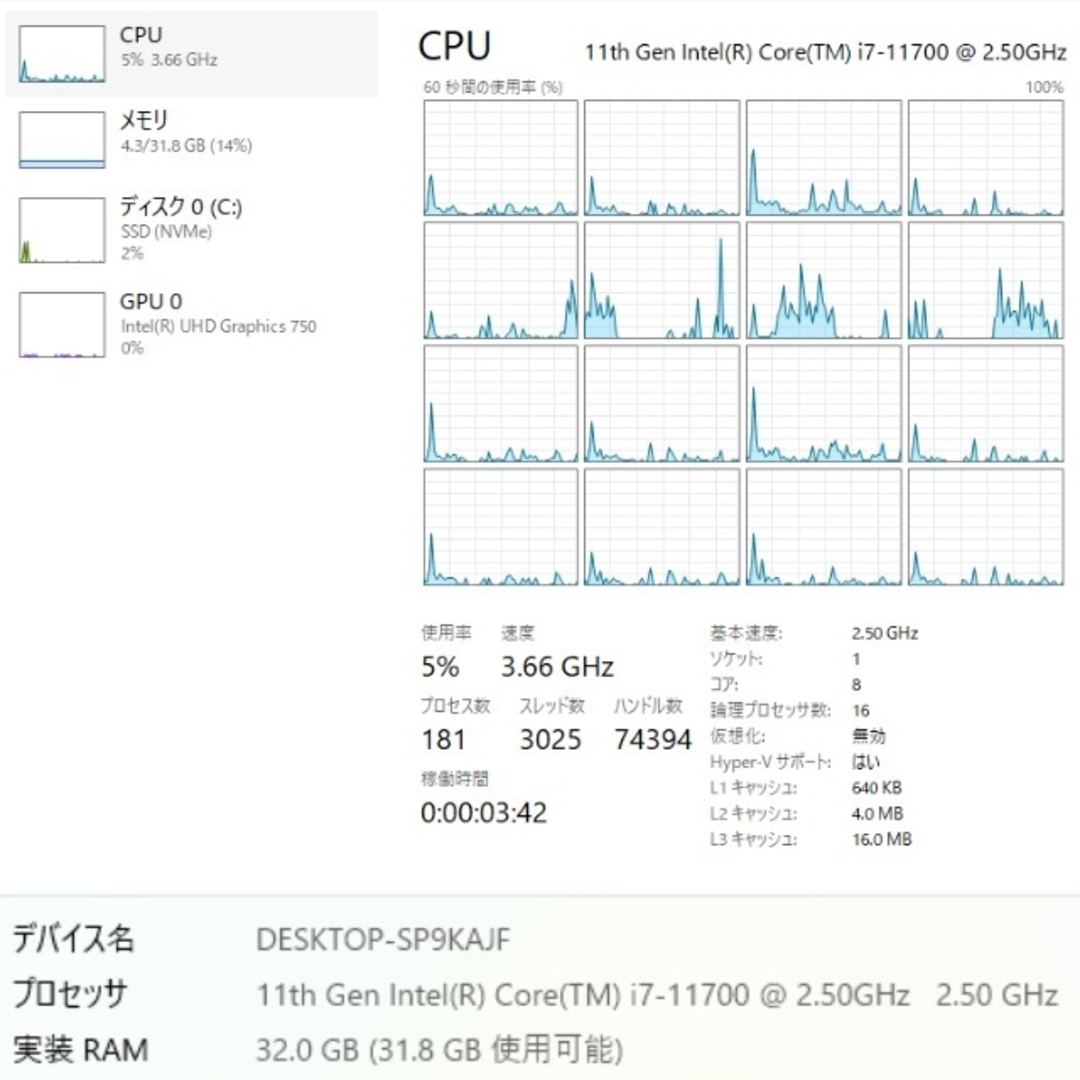The height and width of the screenshot is (1080, 1080).
Task: Click the graph with the tallest spike
Action: coord(662,280)
